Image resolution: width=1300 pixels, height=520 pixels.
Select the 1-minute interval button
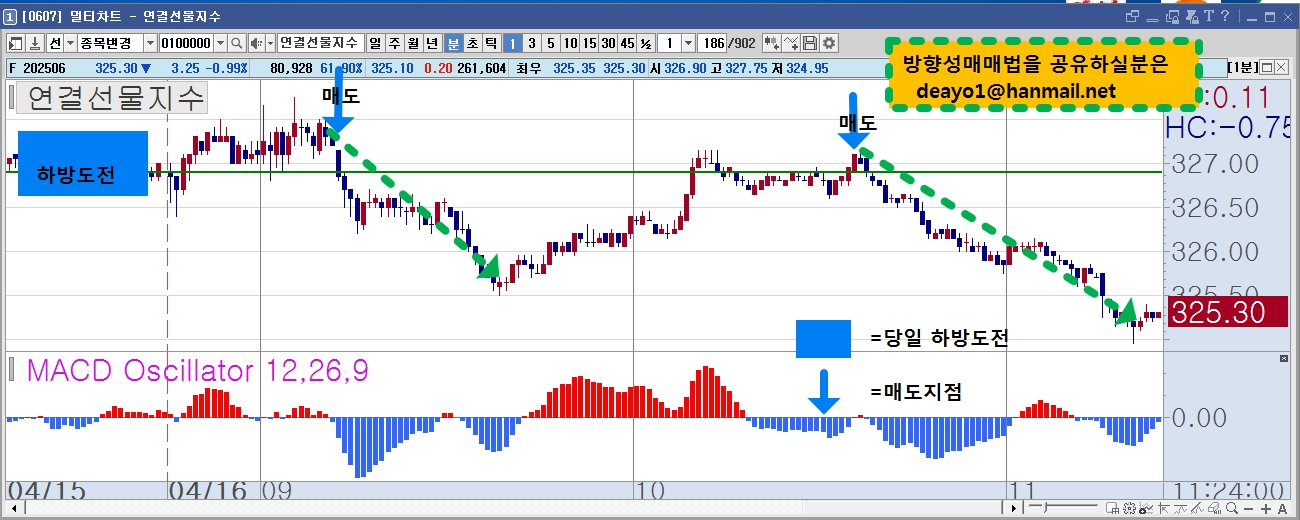tap(511, 43)
